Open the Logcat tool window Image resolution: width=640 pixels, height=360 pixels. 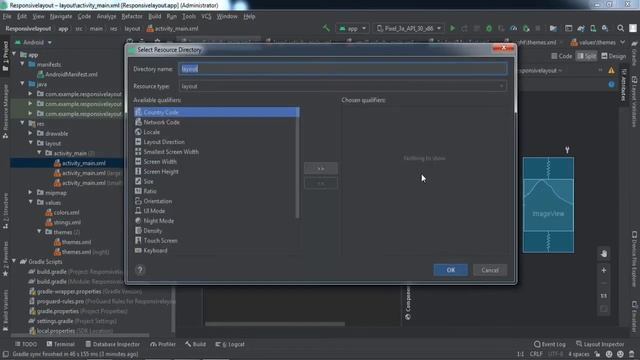(230, 344)
